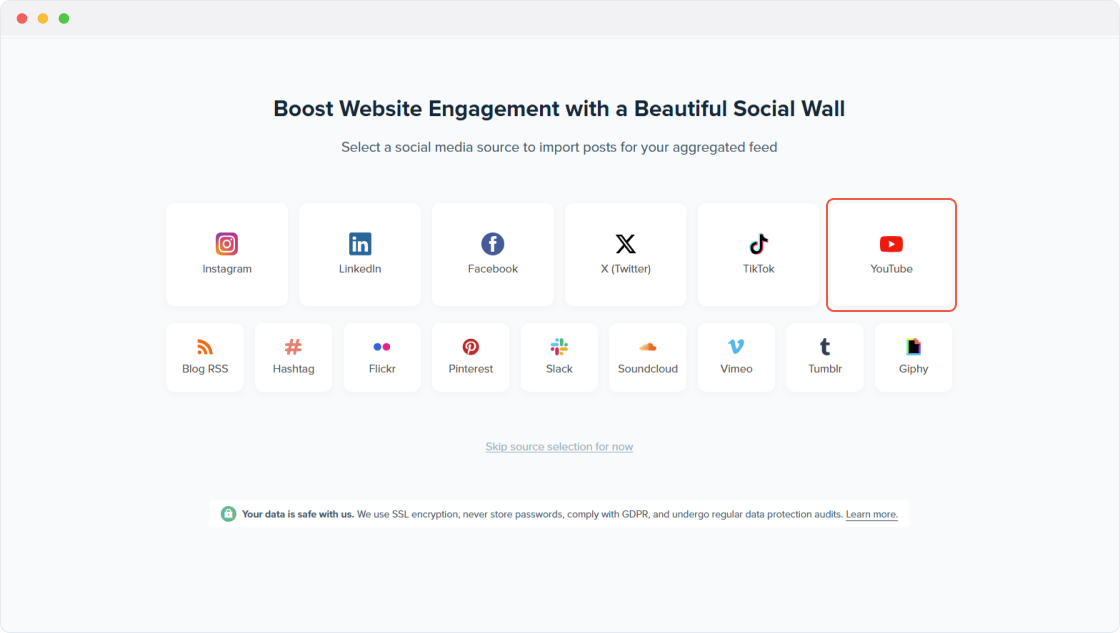
Task: Click "Skip source selection for now" link
Action: (559, 447)
